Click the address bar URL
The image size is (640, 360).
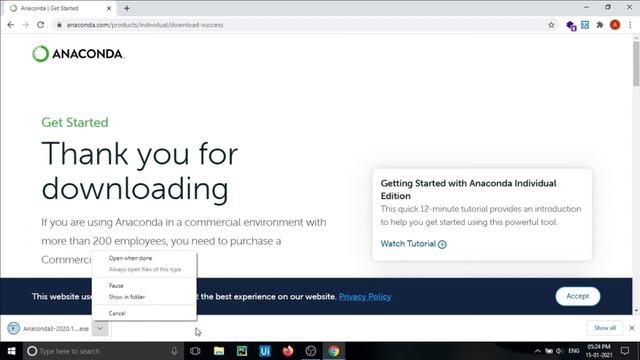[145, 25]
